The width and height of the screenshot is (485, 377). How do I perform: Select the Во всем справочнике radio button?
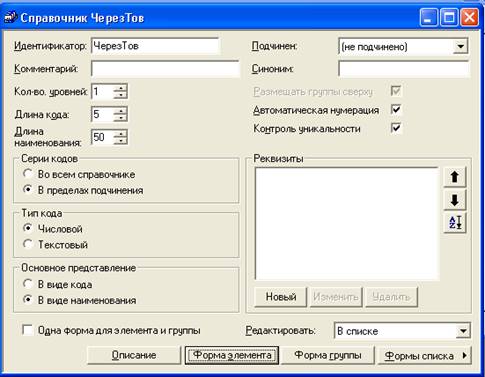28,174
